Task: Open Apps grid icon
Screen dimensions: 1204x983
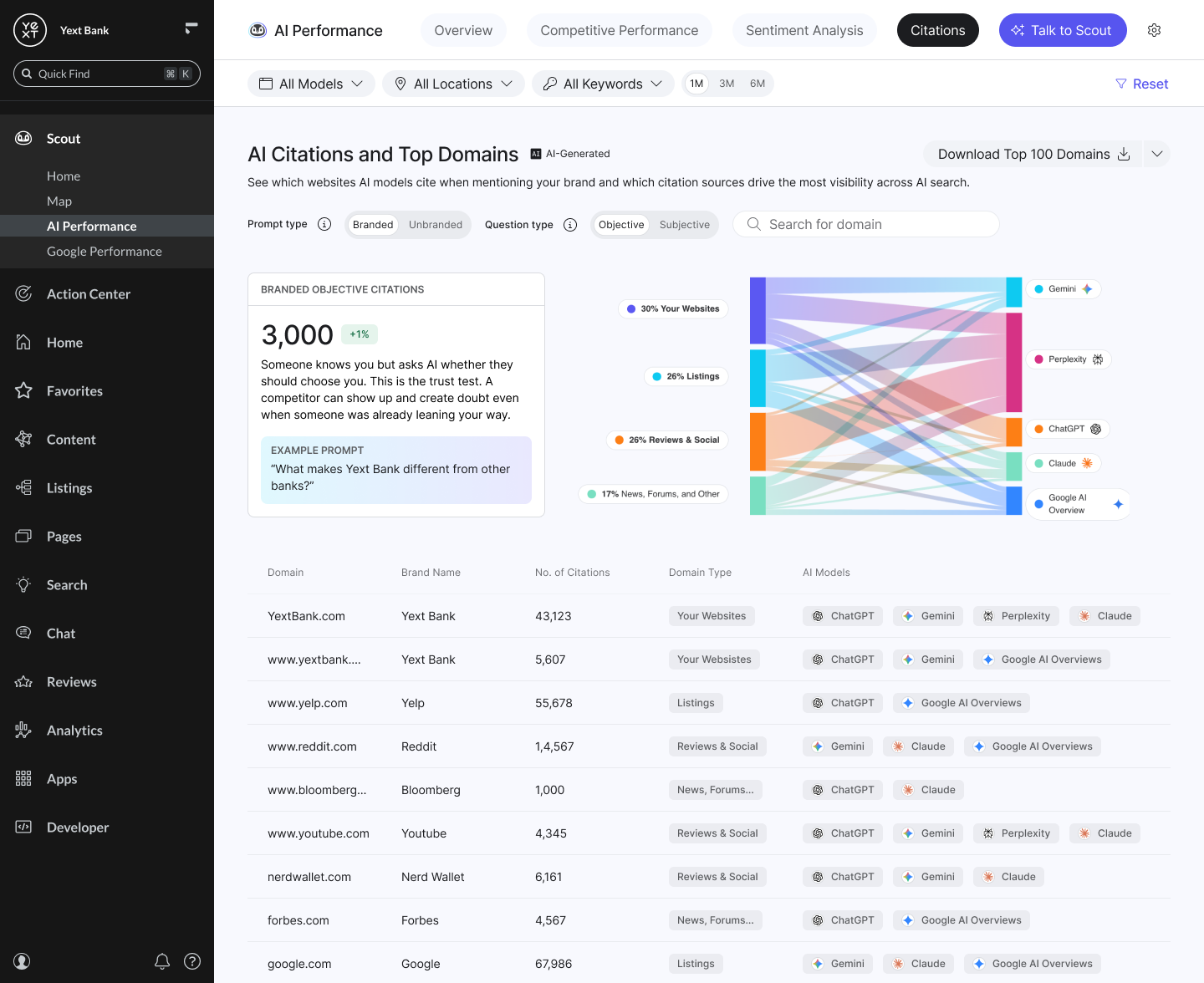Action: pyautogui.click(x=23, y=779)
